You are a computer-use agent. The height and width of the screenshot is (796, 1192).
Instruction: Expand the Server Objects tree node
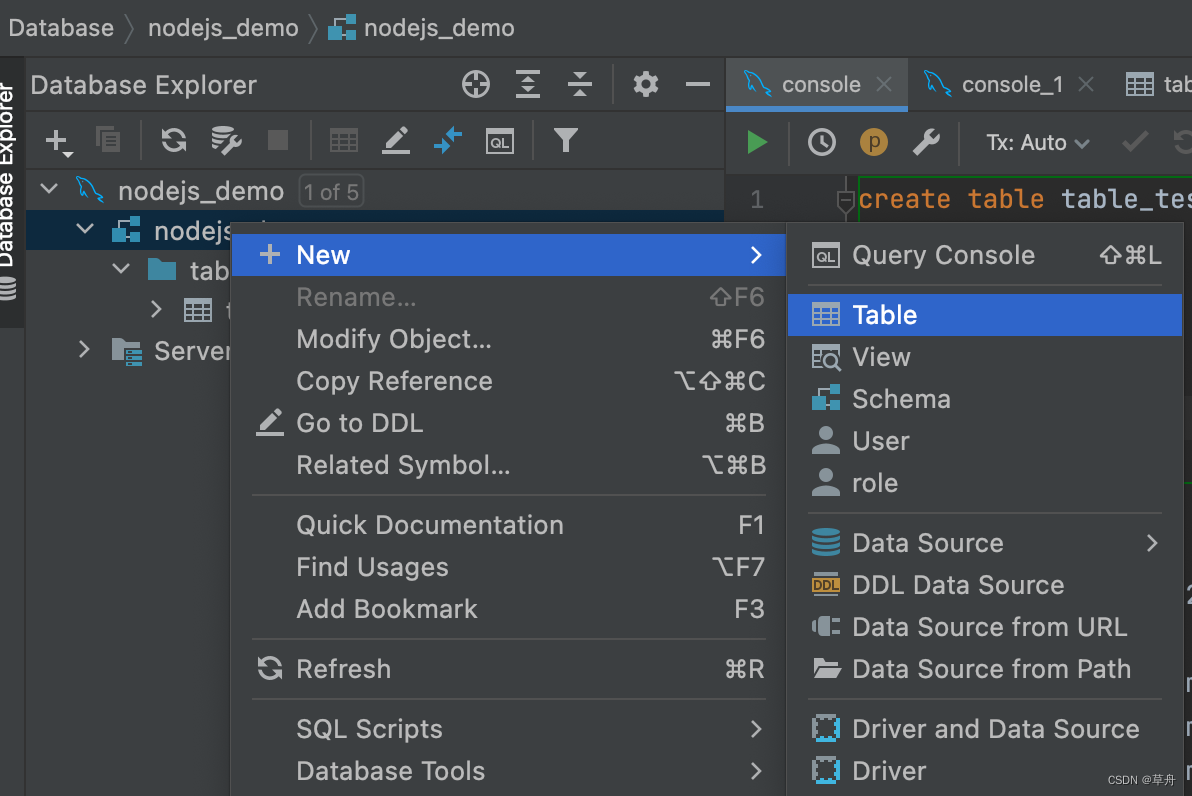pos(85,350)
